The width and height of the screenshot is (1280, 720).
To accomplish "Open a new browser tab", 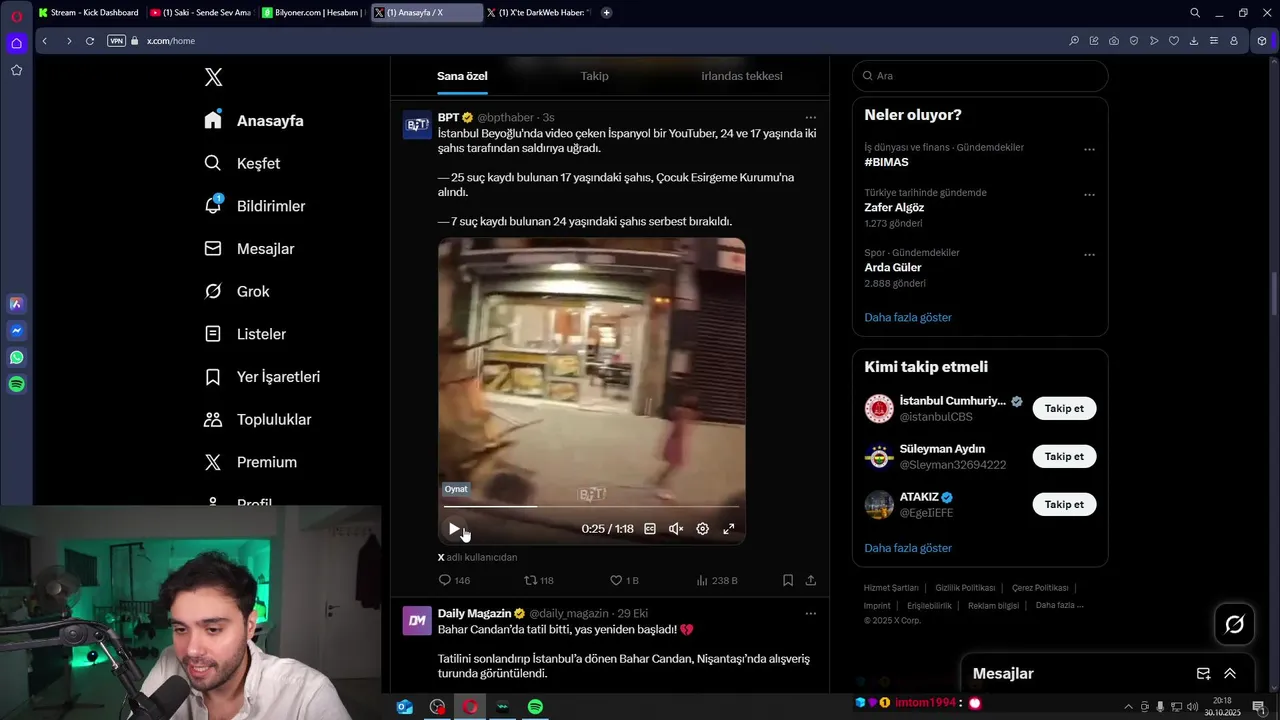I will [607, 13].
